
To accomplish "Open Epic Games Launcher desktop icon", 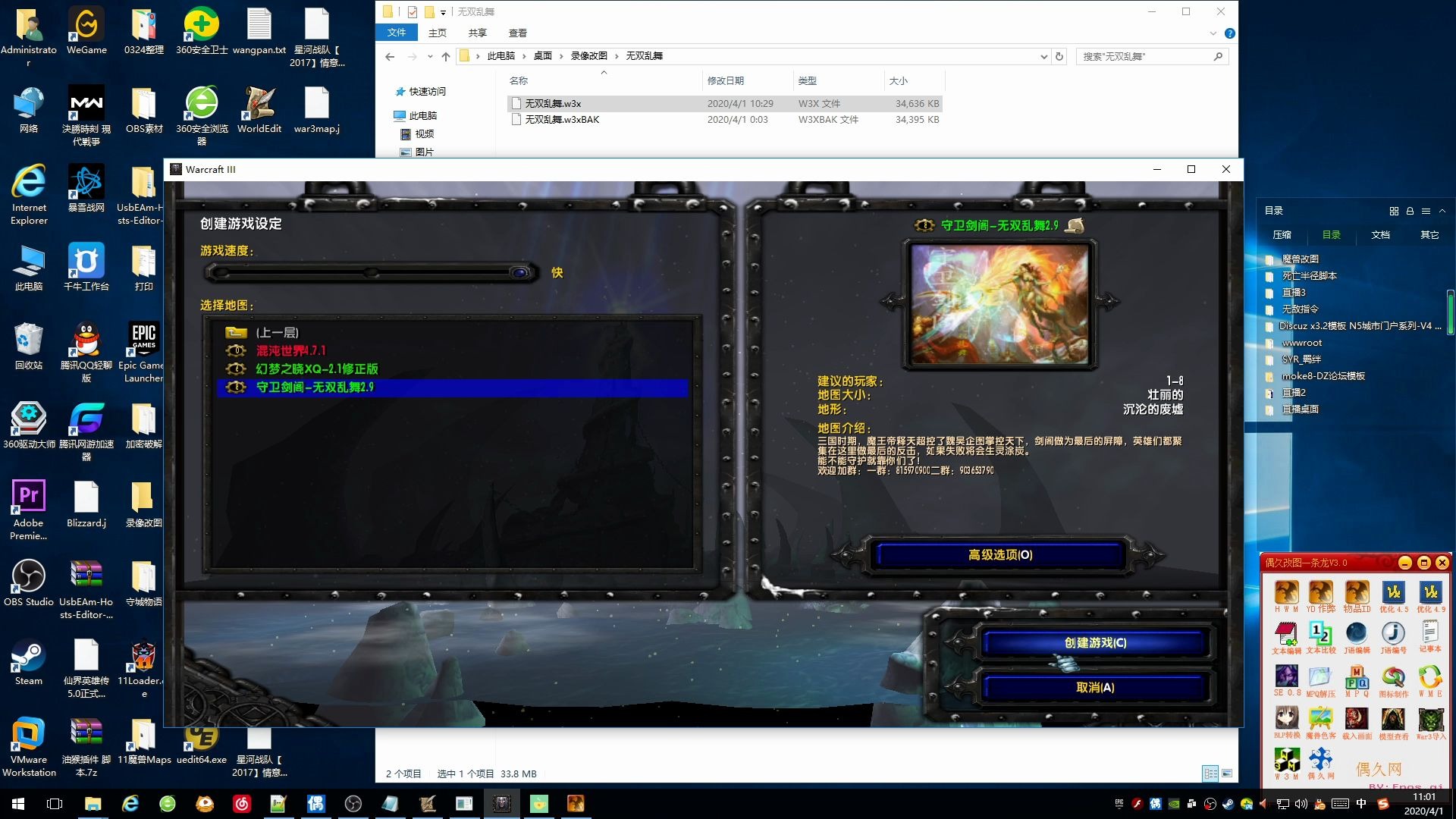I will pyautogui.click(x=143, y=351).
